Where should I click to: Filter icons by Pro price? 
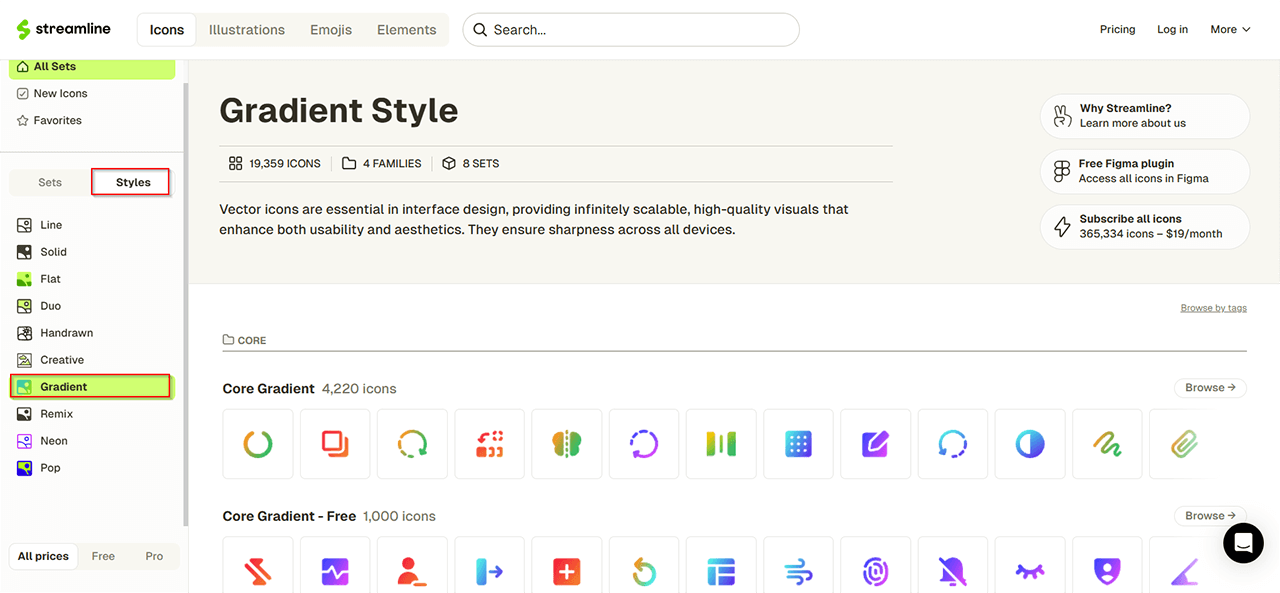click(154, 556)
